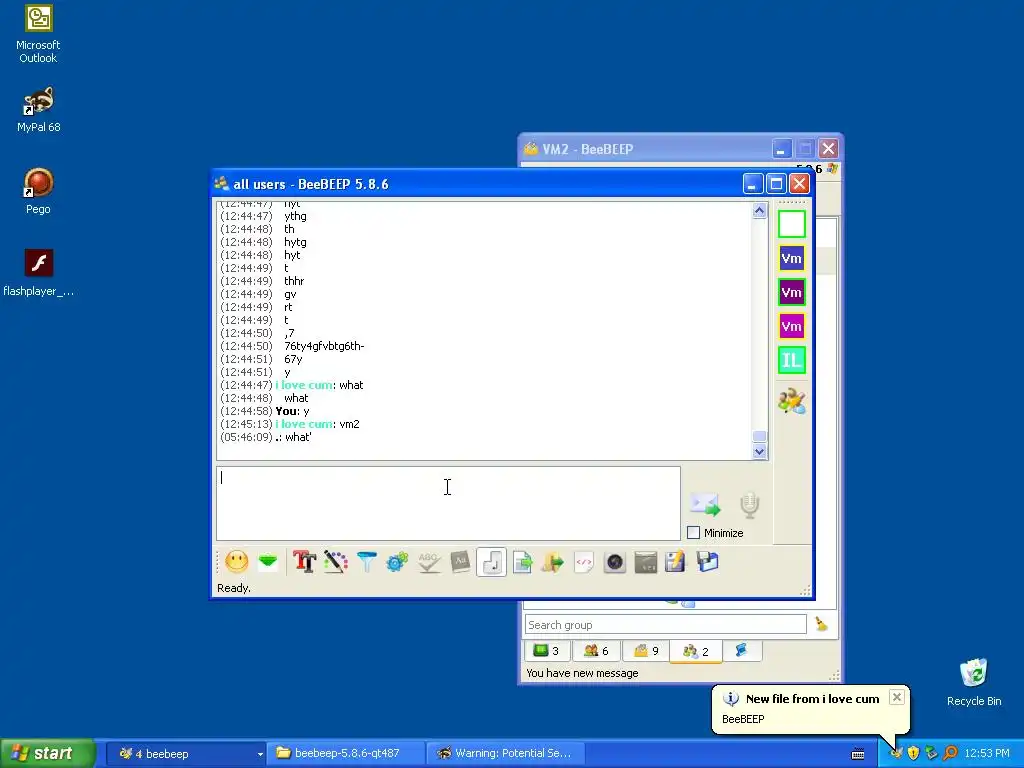
Task: Click the chat scrollbar thumb
Action: point(759,436)
